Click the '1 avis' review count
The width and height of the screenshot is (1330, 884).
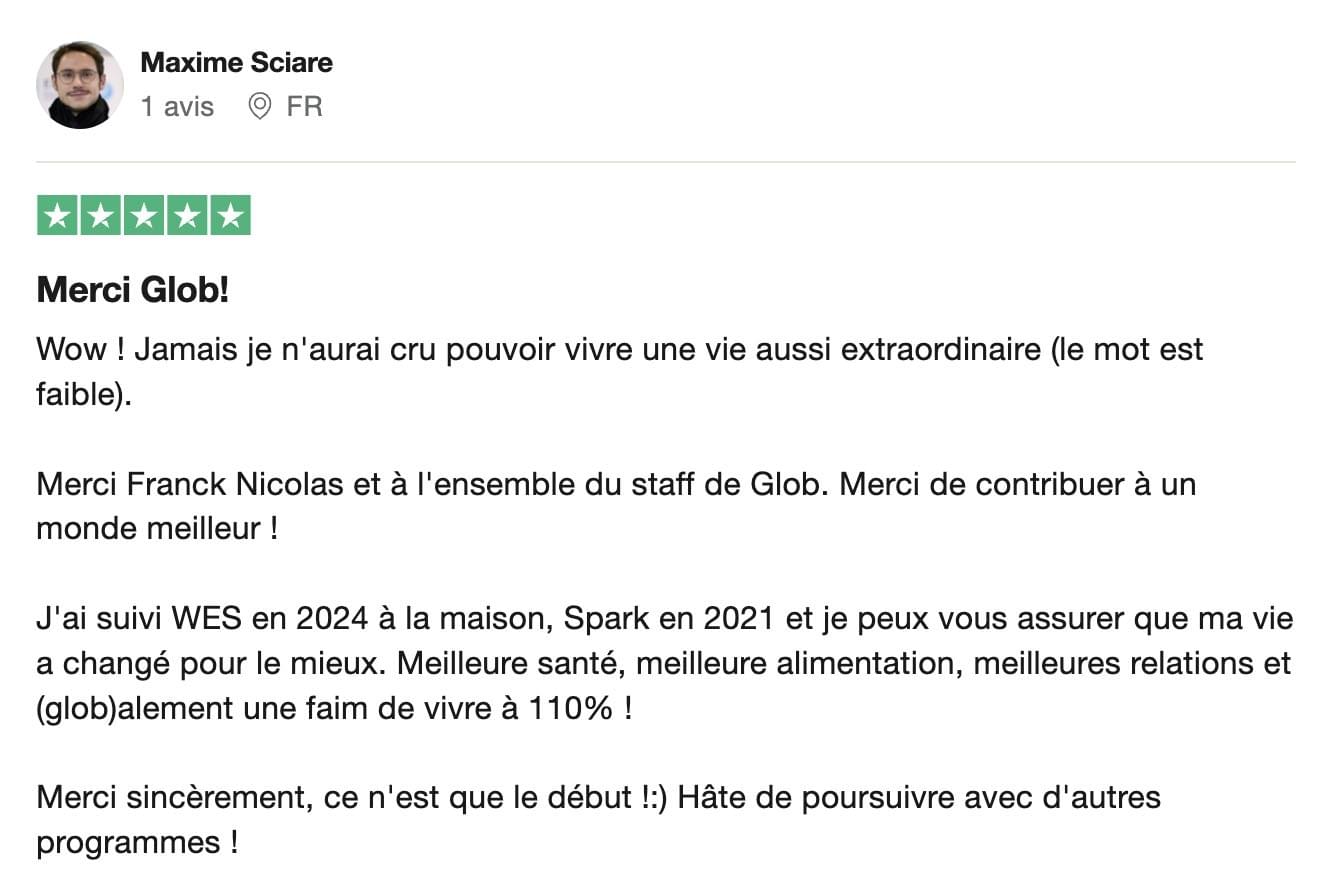click(177, 106)
